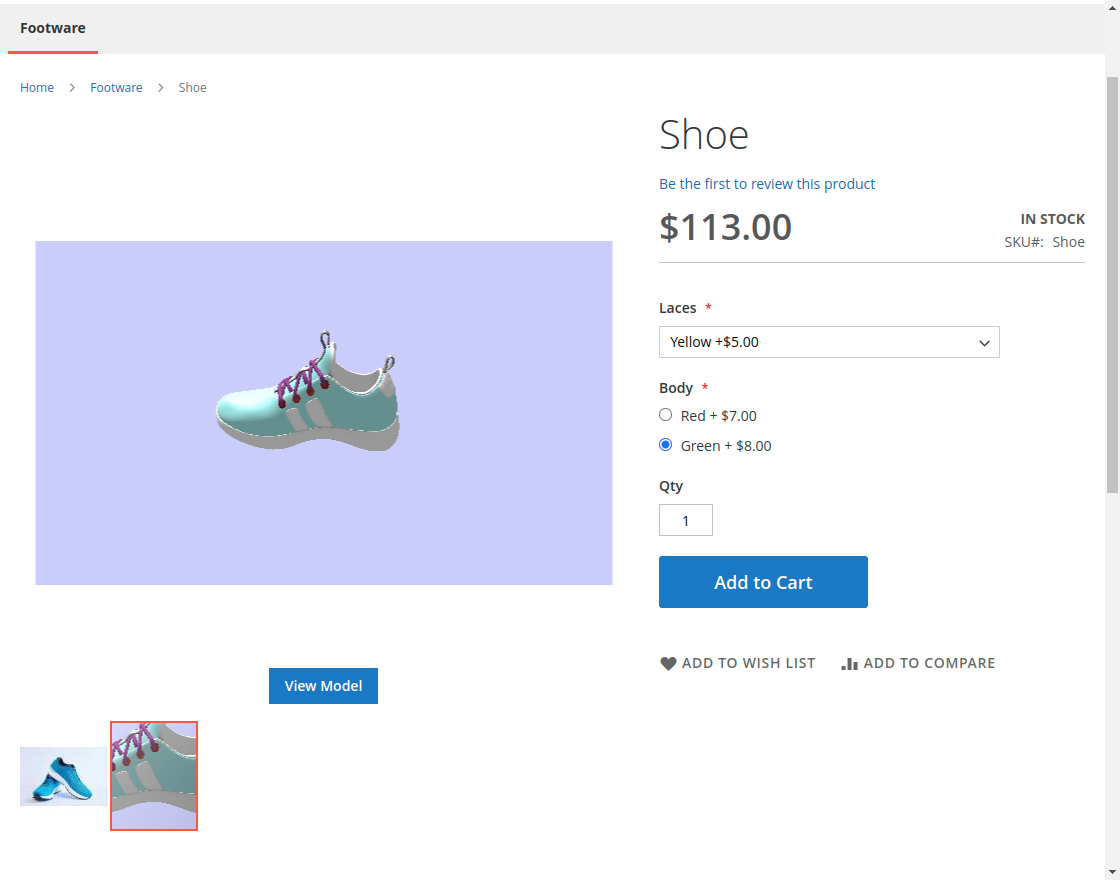1120x880 pixels.
Task: Open Footware from the breadcrumb trail
Action: [116, 87]
